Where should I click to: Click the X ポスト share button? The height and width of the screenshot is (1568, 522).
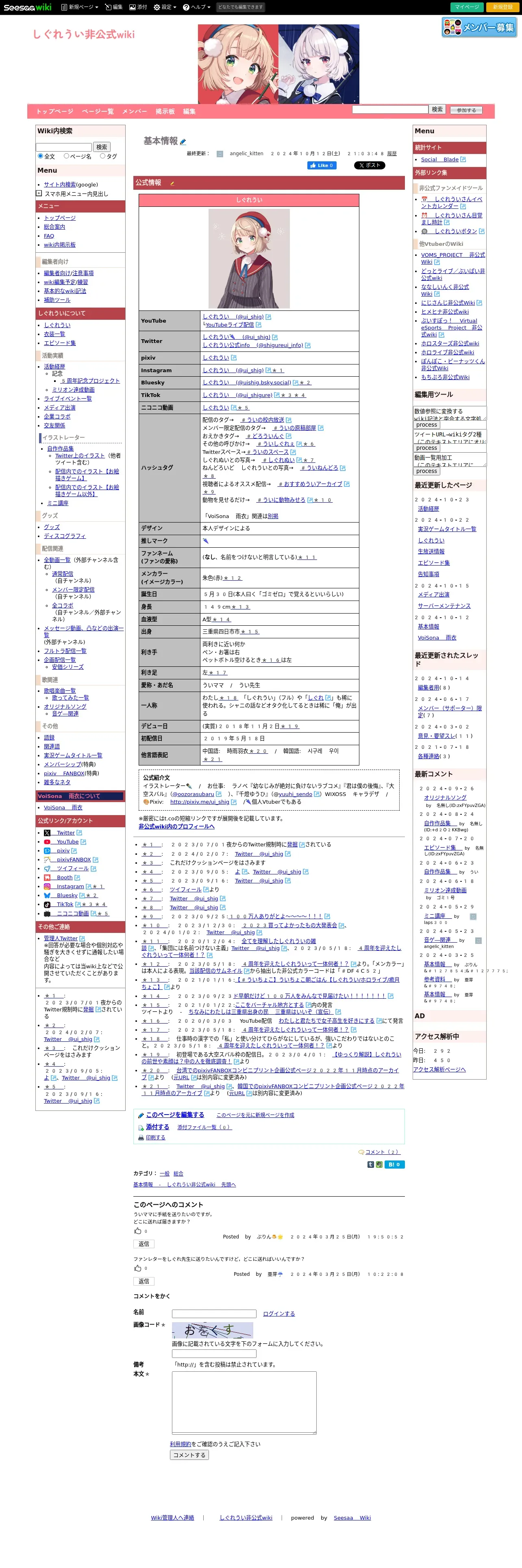pyautogui.click(x=369, y=165)
